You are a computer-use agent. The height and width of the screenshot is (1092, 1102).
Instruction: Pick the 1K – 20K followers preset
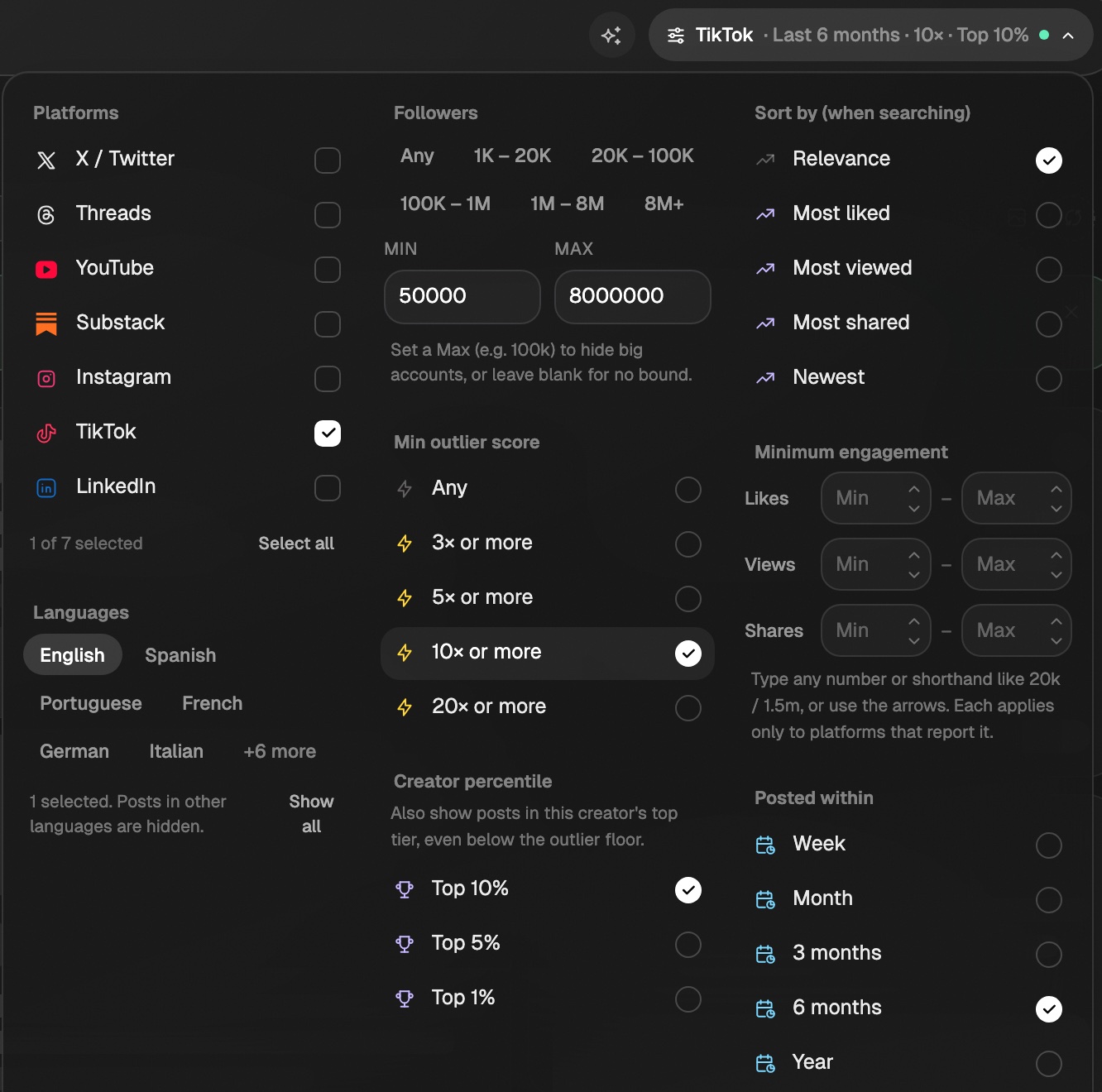point(512,156)
